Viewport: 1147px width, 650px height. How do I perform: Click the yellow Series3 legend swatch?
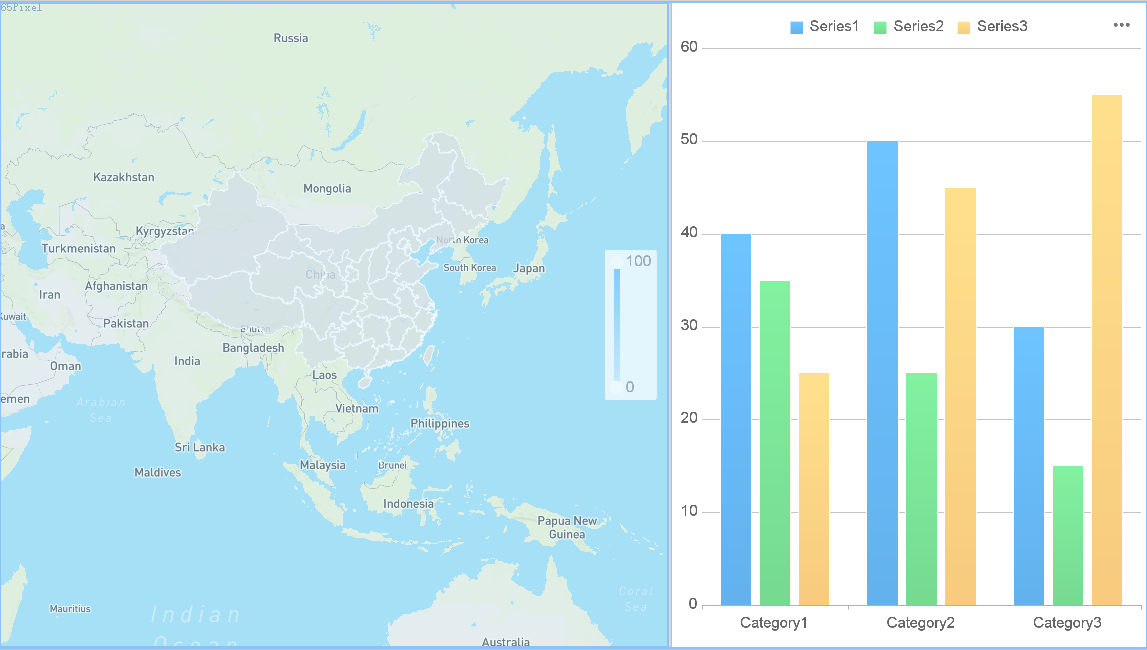[964, 26]
